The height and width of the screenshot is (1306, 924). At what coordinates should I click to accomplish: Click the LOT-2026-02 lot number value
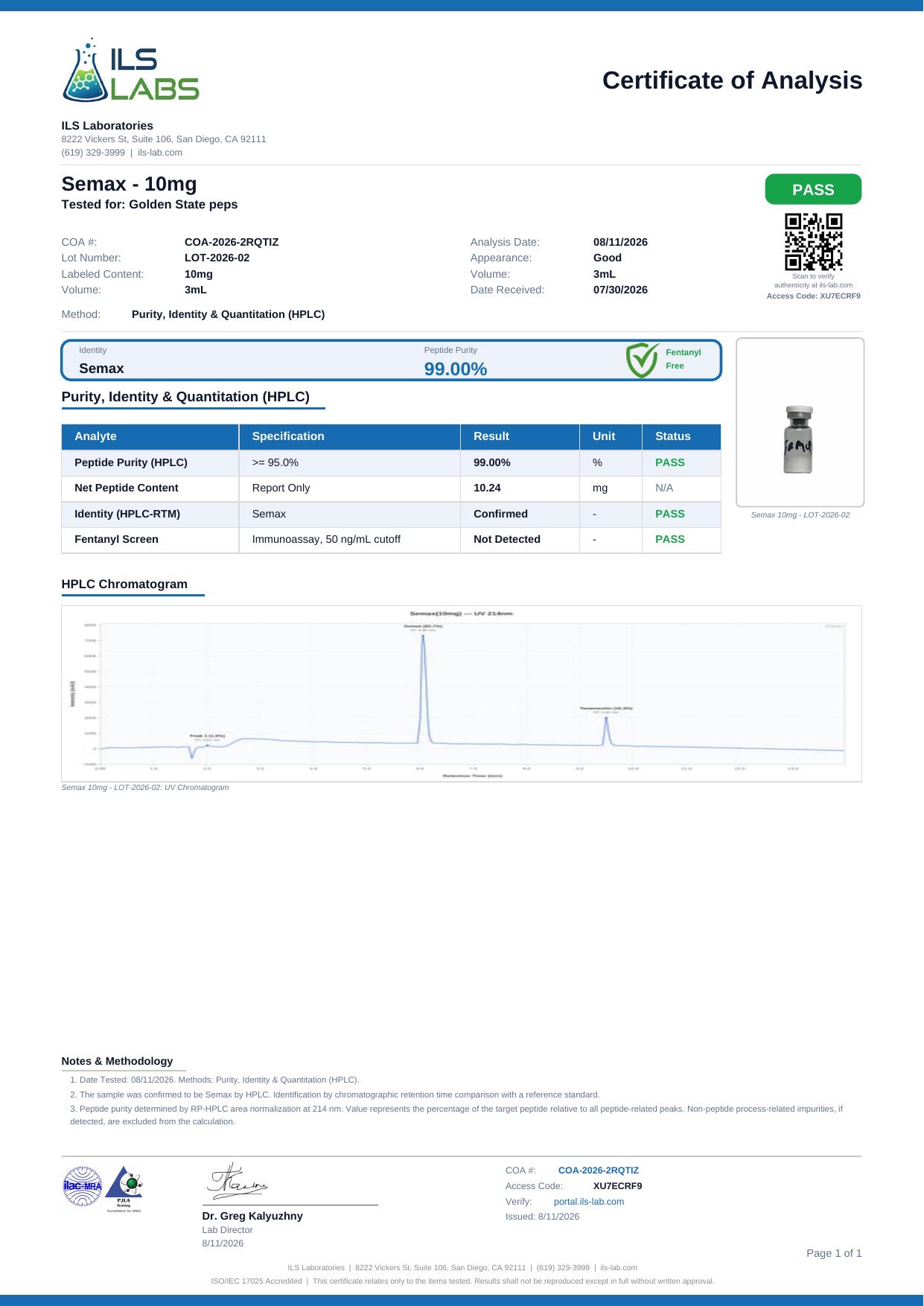click(x=217, y=258)
